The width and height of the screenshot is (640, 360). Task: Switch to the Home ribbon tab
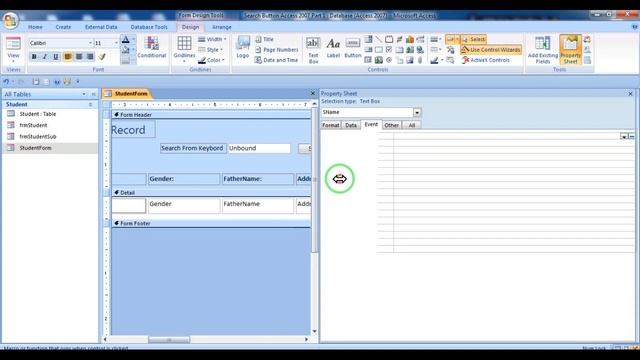tap(35, 27)
